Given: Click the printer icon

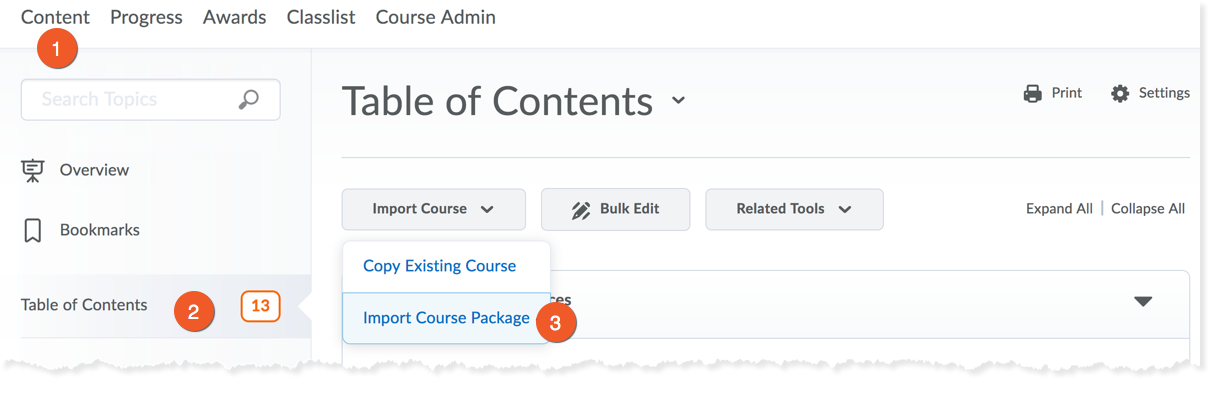Looking at the screenshot, I should (x=1033, y=93).
